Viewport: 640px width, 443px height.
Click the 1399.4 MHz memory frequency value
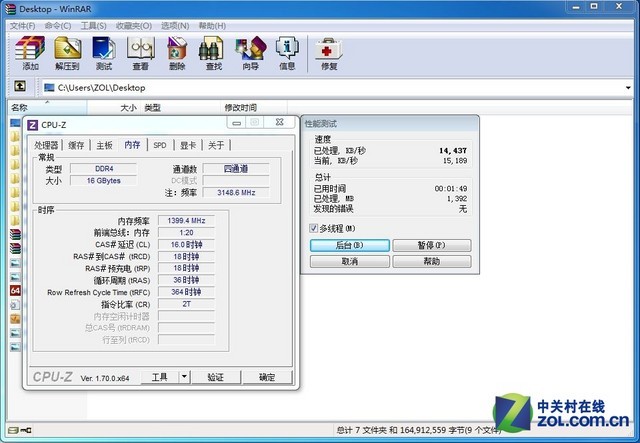186,220
